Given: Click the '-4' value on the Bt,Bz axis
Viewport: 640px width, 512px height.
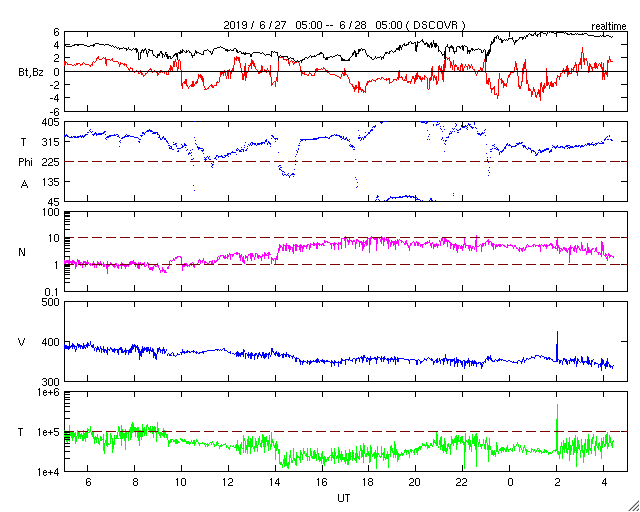Looking at the screenshot, I should 55,98.
